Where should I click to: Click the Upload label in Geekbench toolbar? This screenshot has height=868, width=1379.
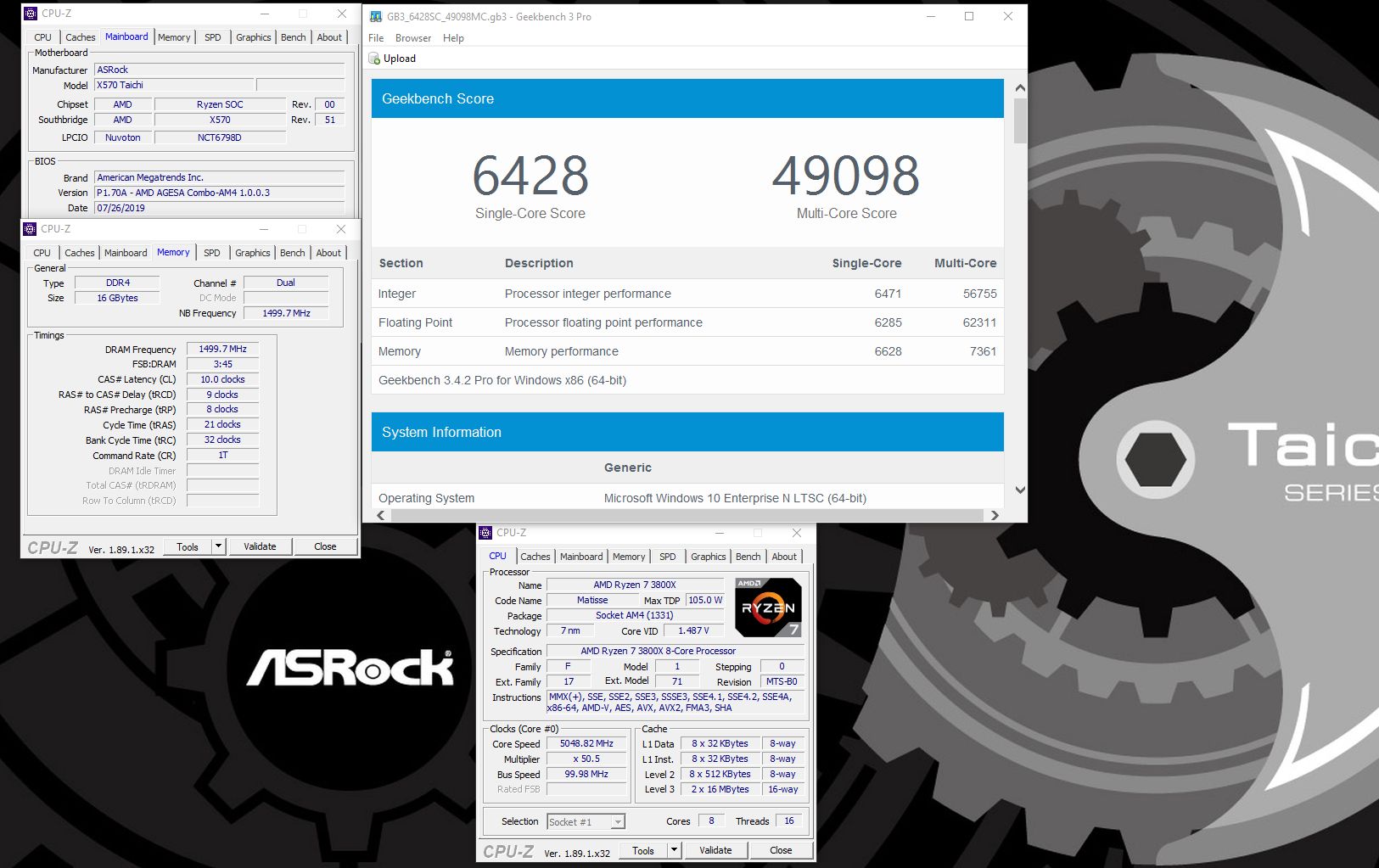[400, 59]
